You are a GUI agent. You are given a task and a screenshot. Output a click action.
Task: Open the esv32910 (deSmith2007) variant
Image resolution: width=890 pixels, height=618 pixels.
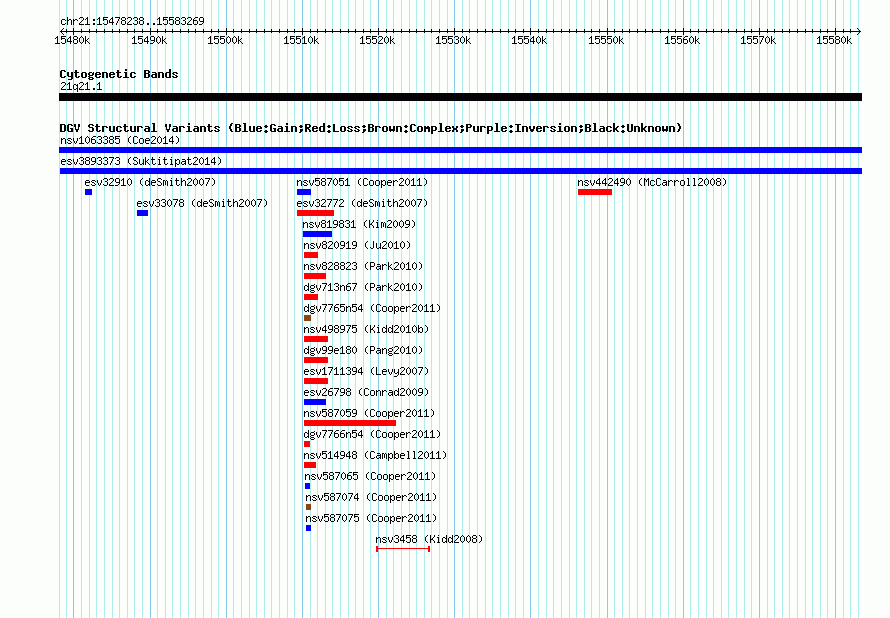[150, 182]
